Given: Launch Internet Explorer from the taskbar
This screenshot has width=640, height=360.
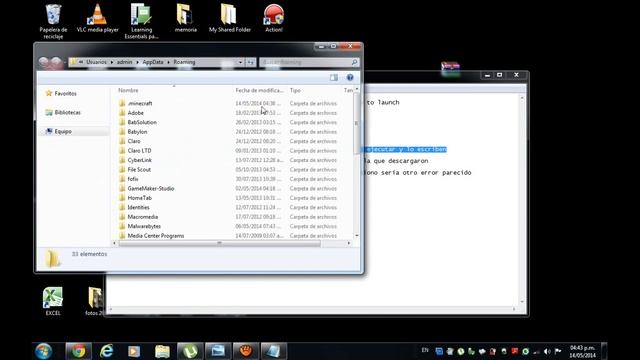Looking at the screenshot, I should 107,351.
